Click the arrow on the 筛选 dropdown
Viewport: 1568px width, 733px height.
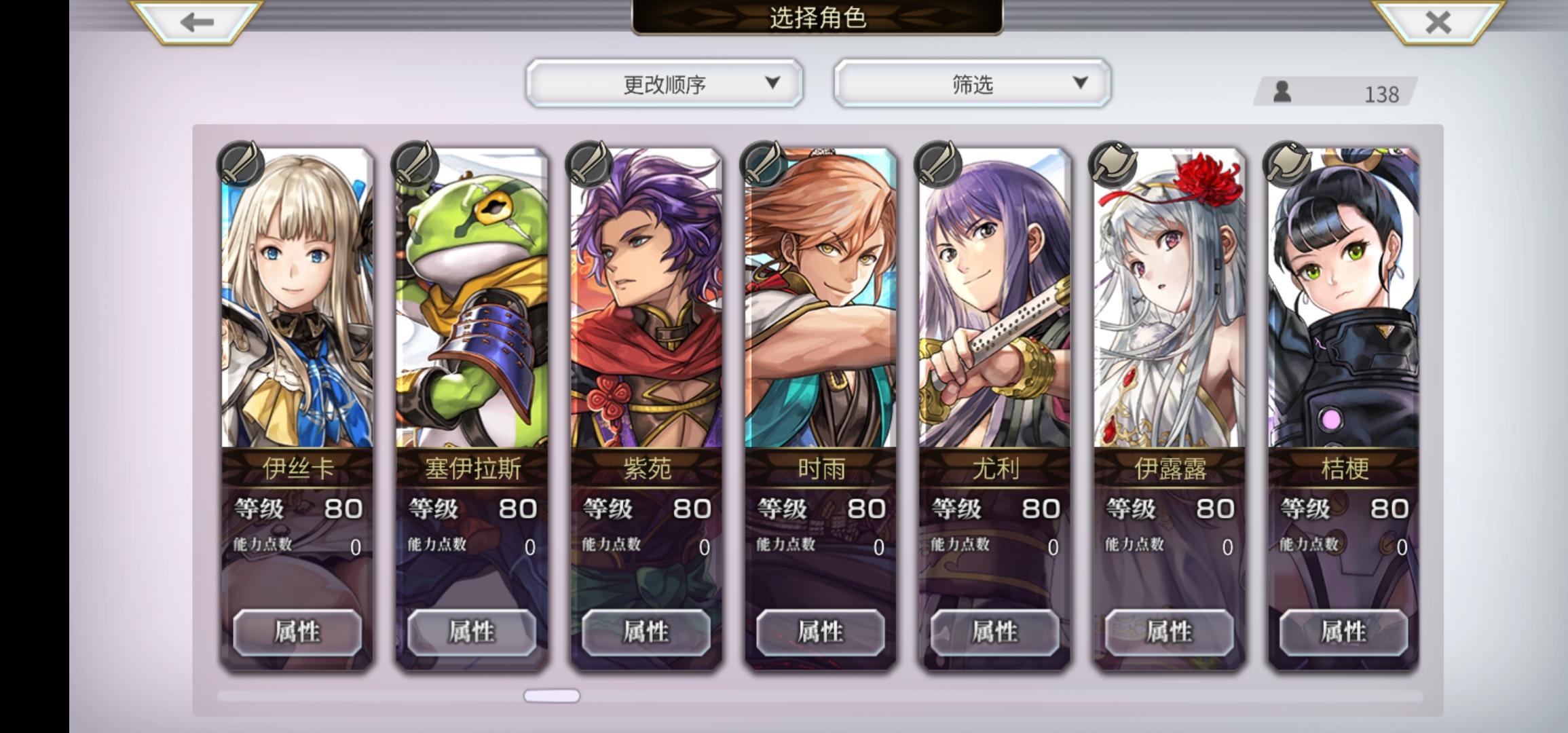pos(1080,83)
